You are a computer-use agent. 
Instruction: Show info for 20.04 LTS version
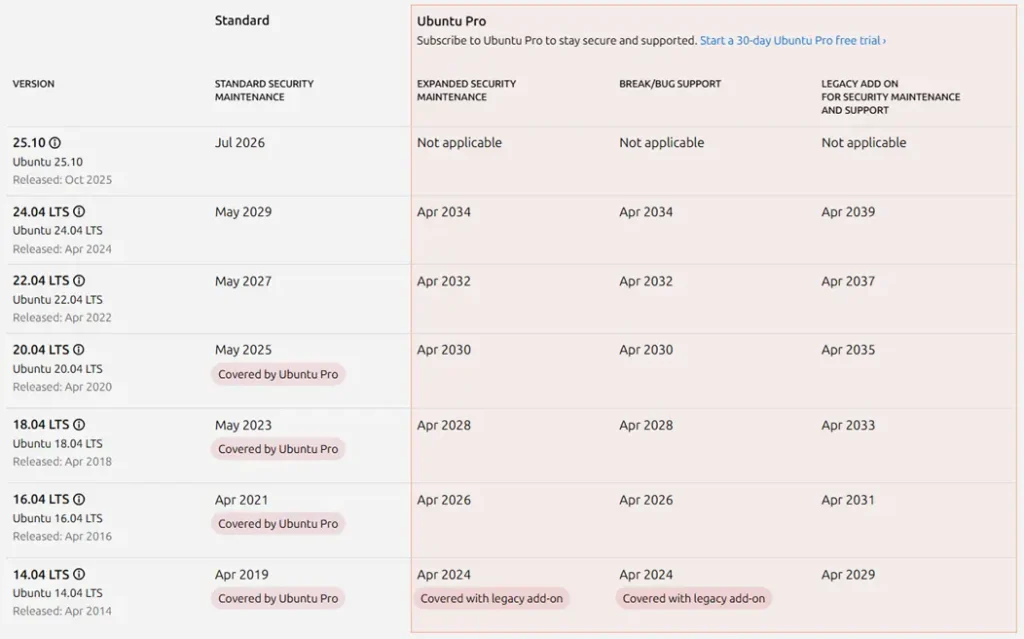pos(79,350)
